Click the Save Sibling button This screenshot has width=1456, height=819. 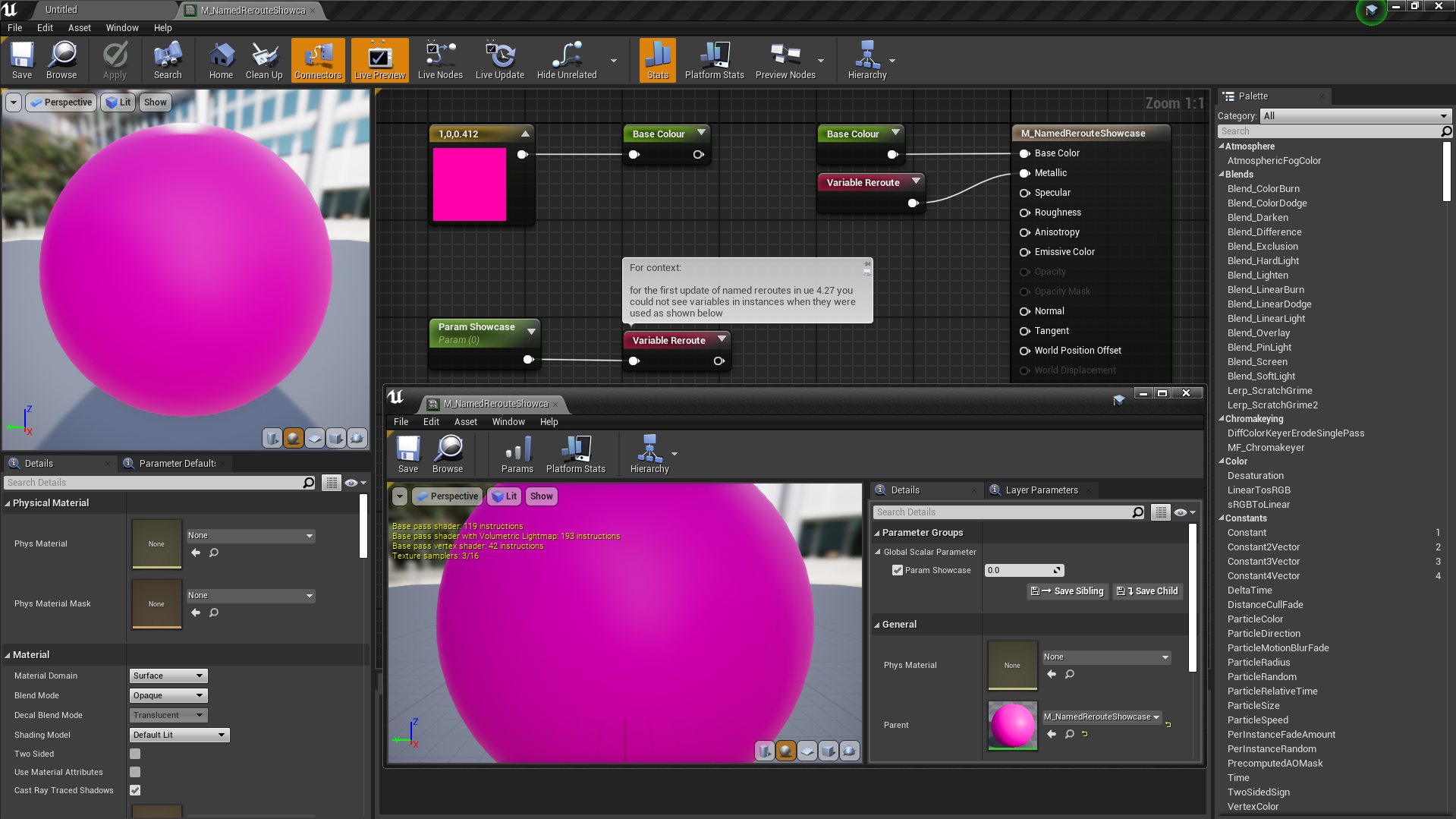click(1067, 591)
